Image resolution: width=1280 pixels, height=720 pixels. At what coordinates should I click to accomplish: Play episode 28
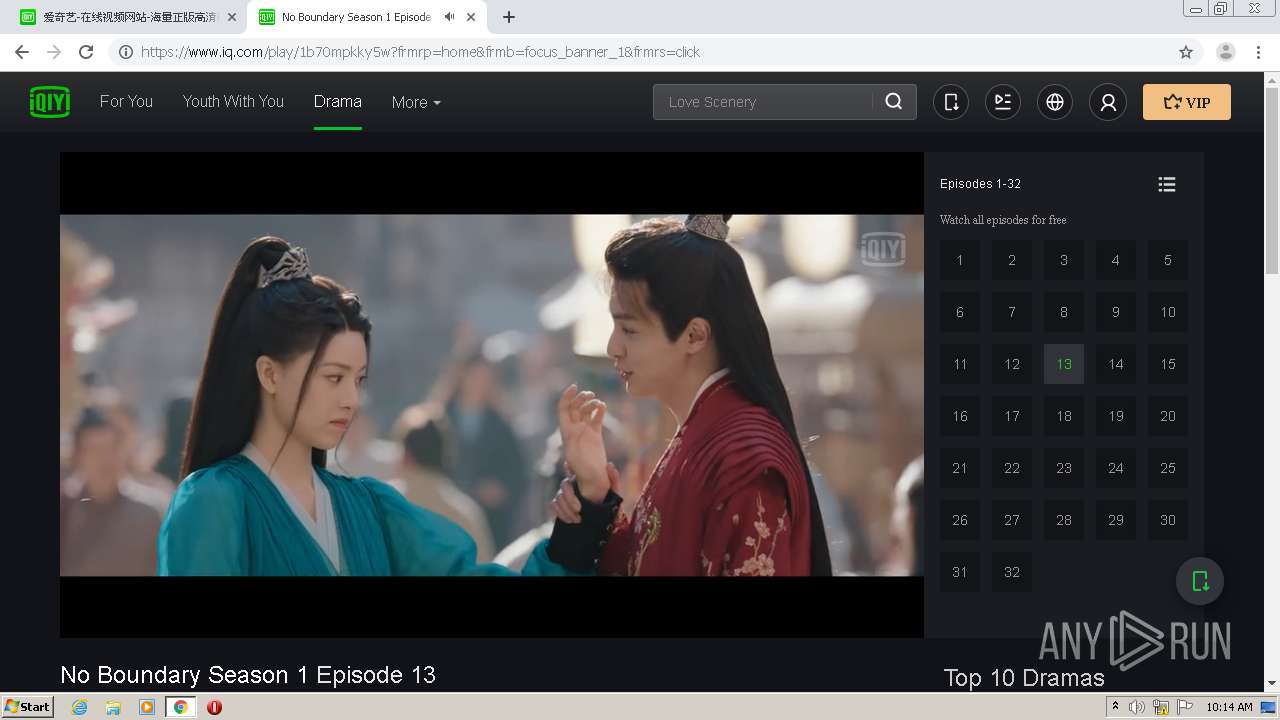coord(1064,520)
